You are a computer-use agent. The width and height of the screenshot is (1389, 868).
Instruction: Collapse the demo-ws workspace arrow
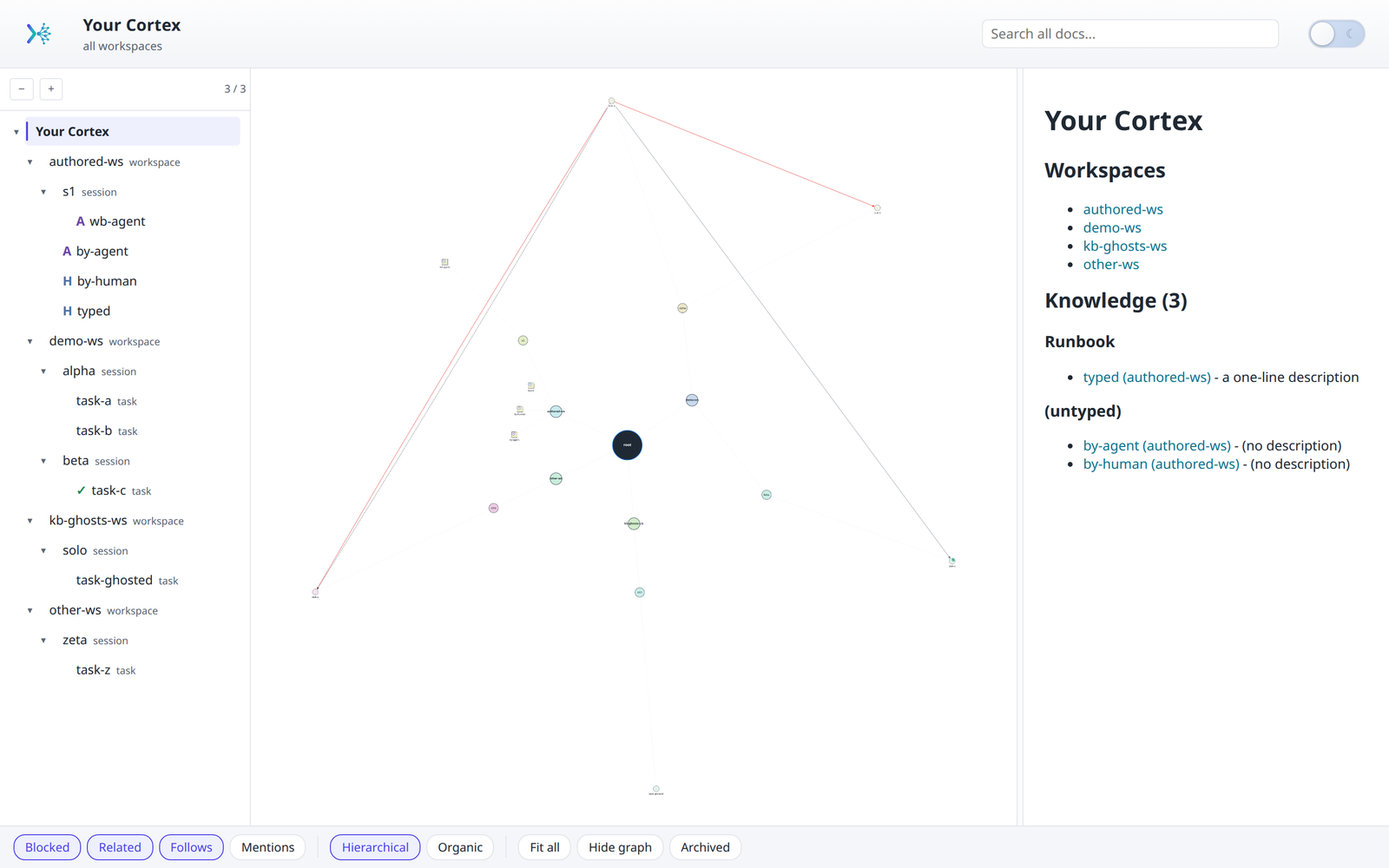(30, 342)
